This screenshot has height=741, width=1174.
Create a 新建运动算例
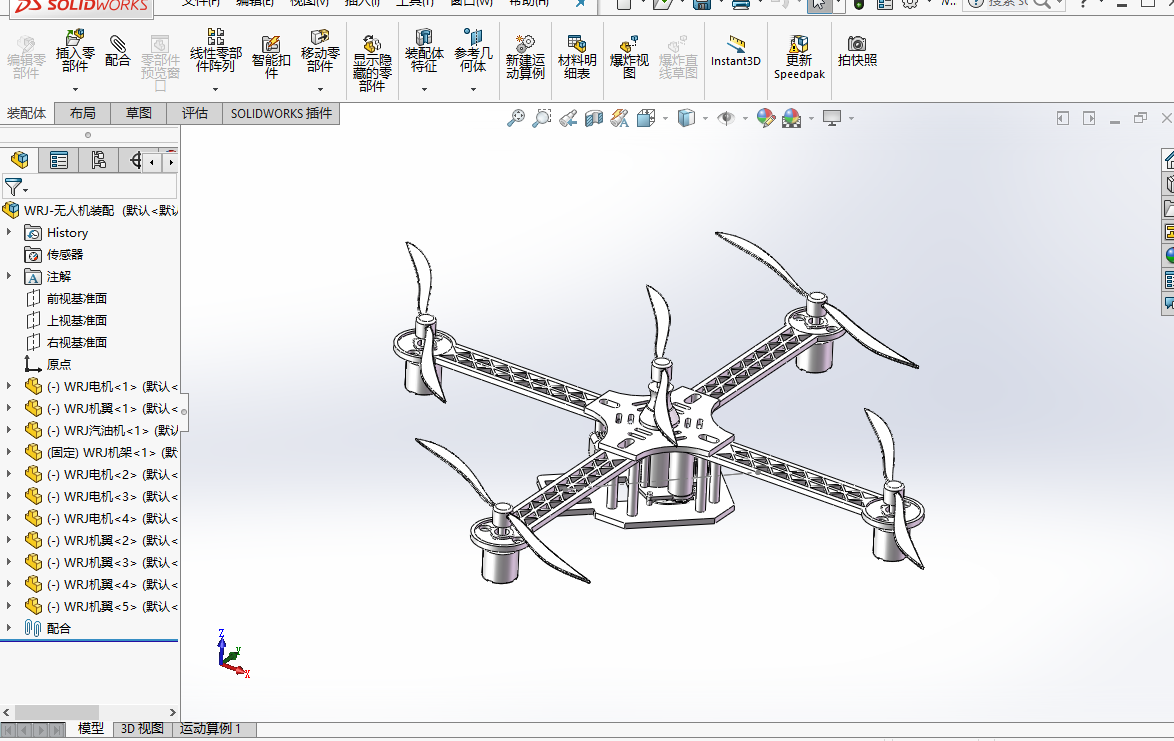[525, 57]
